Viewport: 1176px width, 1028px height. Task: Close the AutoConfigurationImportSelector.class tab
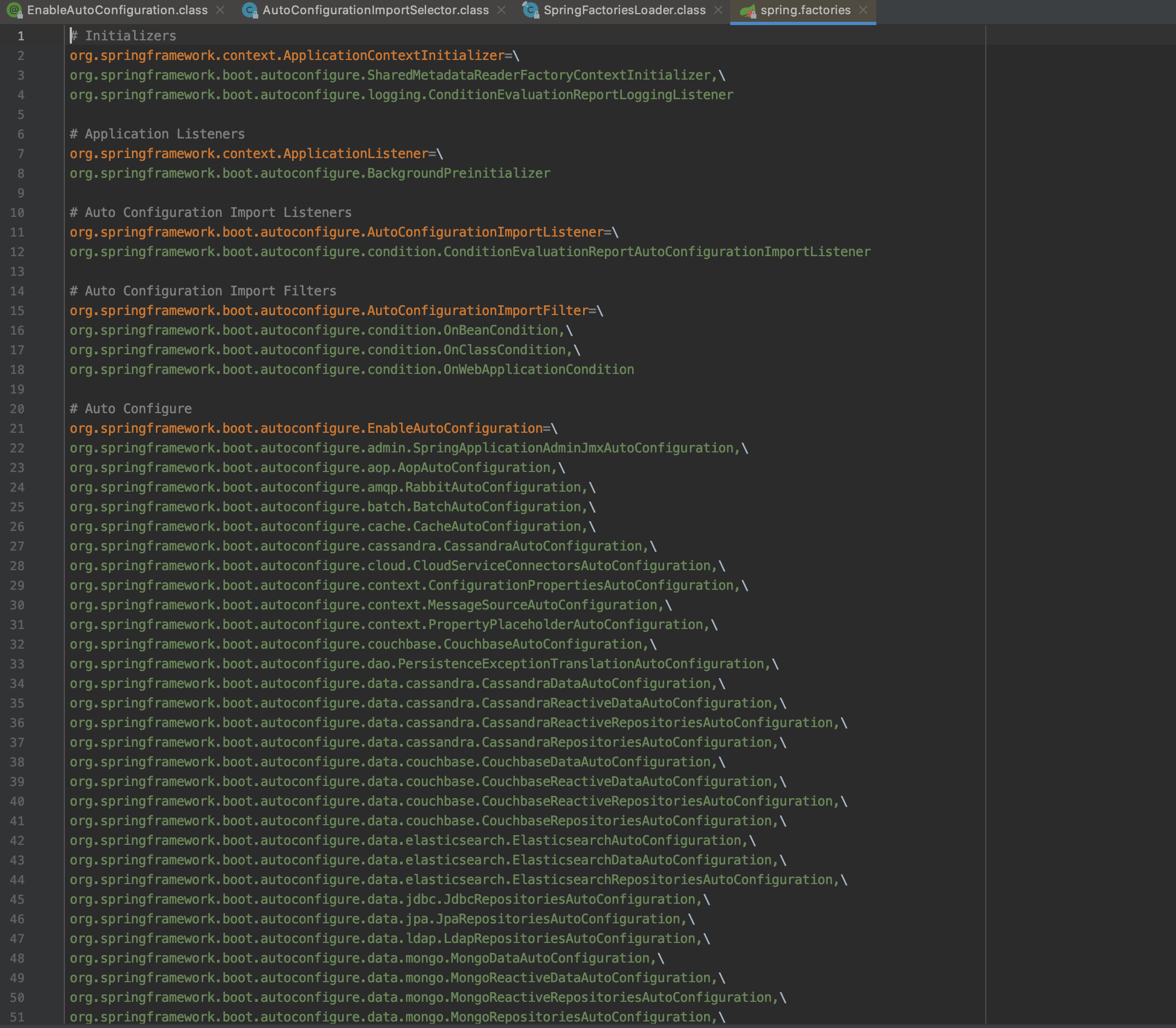click(x=501, y=10)
